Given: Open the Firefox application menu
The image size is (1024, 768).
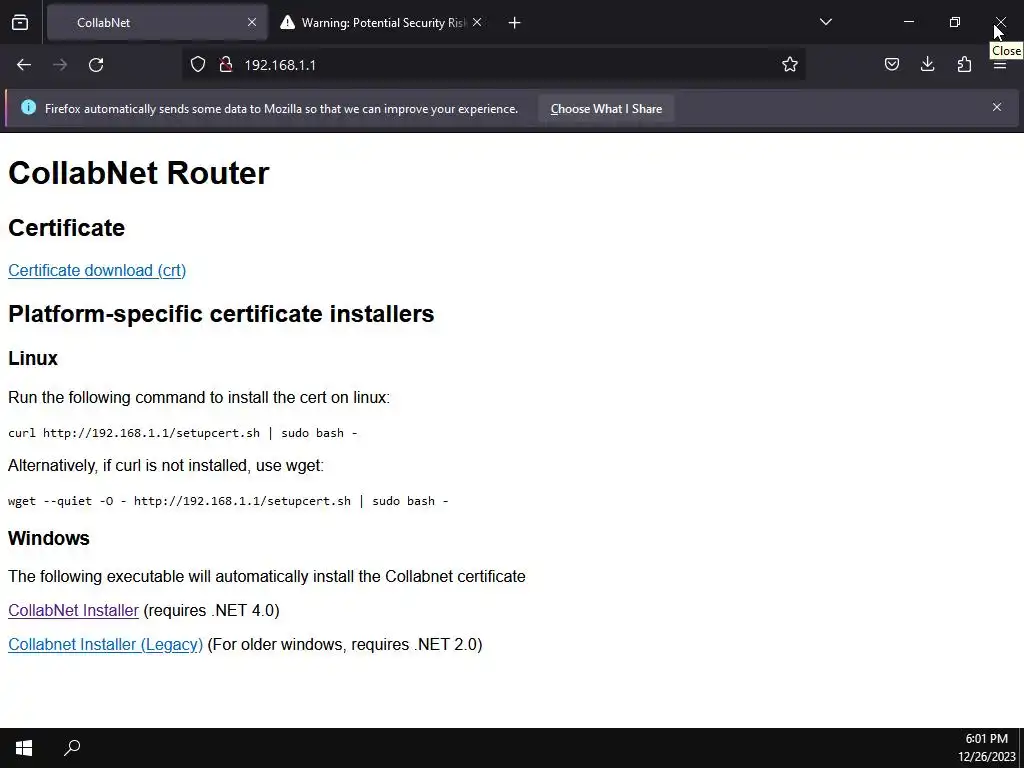Looking at the screenshot, I should [1000, 65].
